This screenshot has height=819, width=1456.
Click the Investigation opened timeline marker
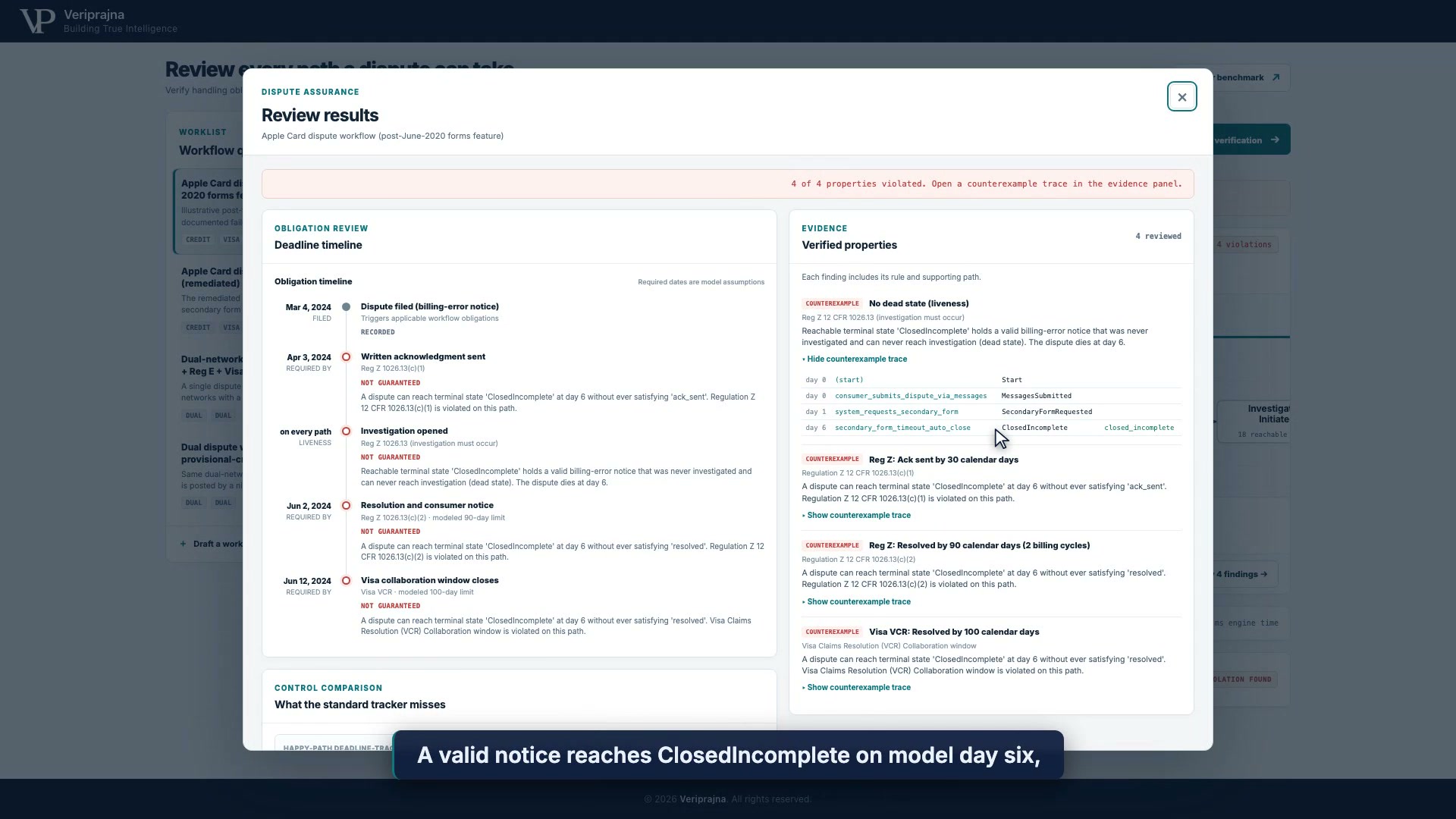coord(346,431)
